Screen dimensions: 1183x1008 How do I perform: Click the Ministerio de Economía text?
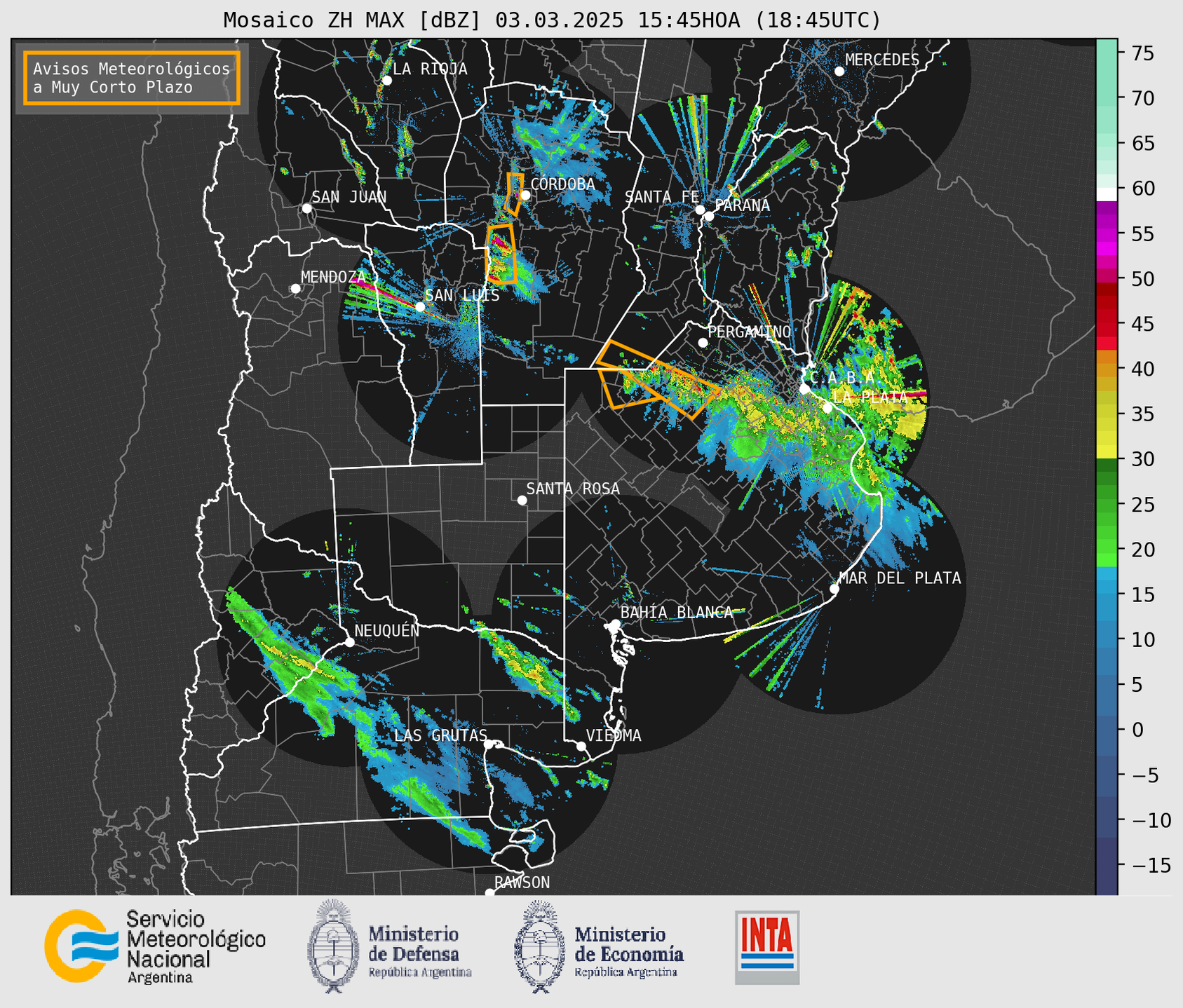[x=629, y=951]
